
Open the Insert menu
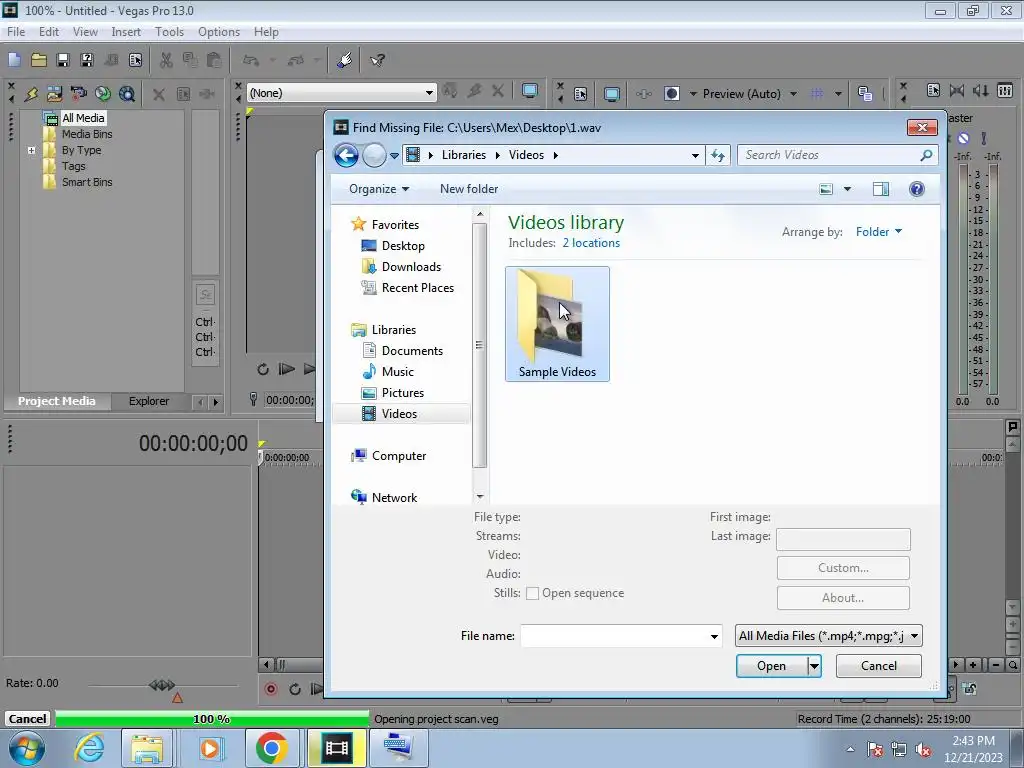125,31
